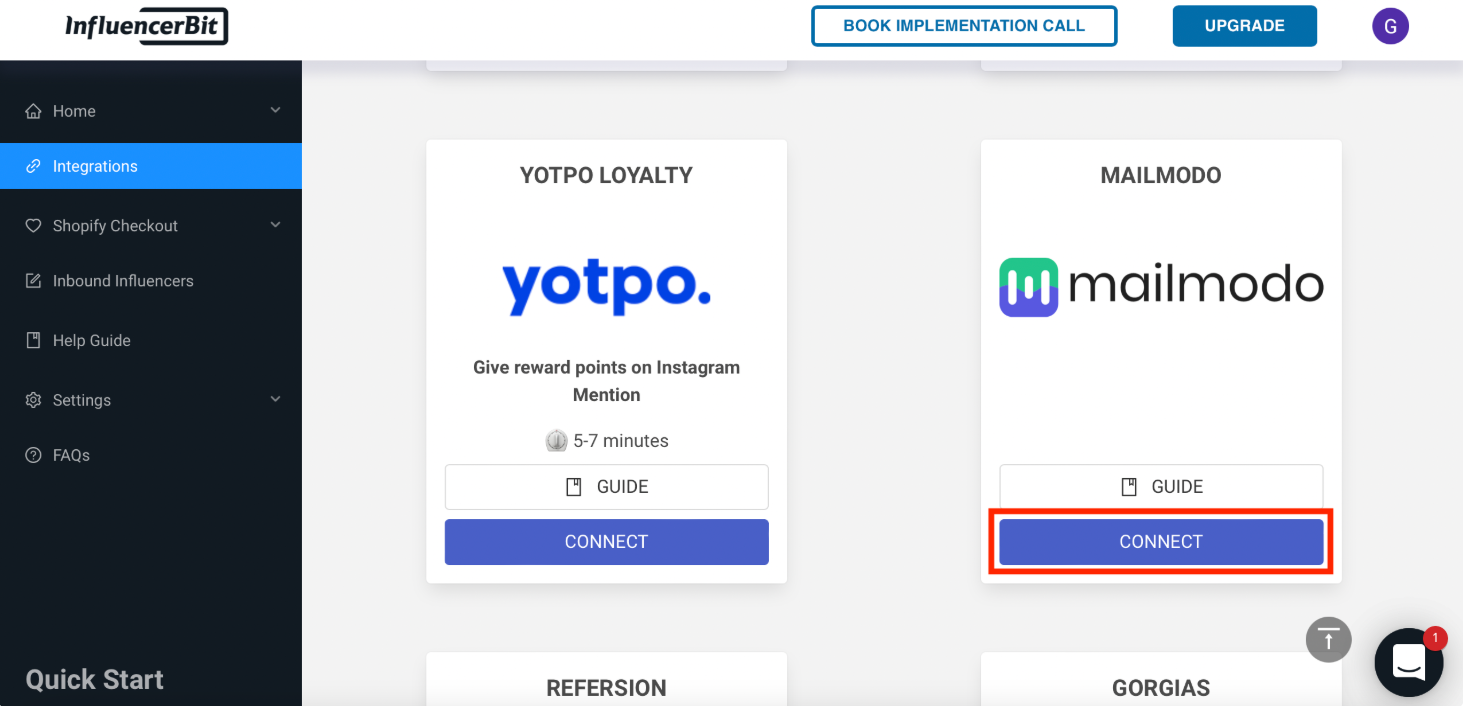Open the user avatar G profile

tap(1390, 26)
